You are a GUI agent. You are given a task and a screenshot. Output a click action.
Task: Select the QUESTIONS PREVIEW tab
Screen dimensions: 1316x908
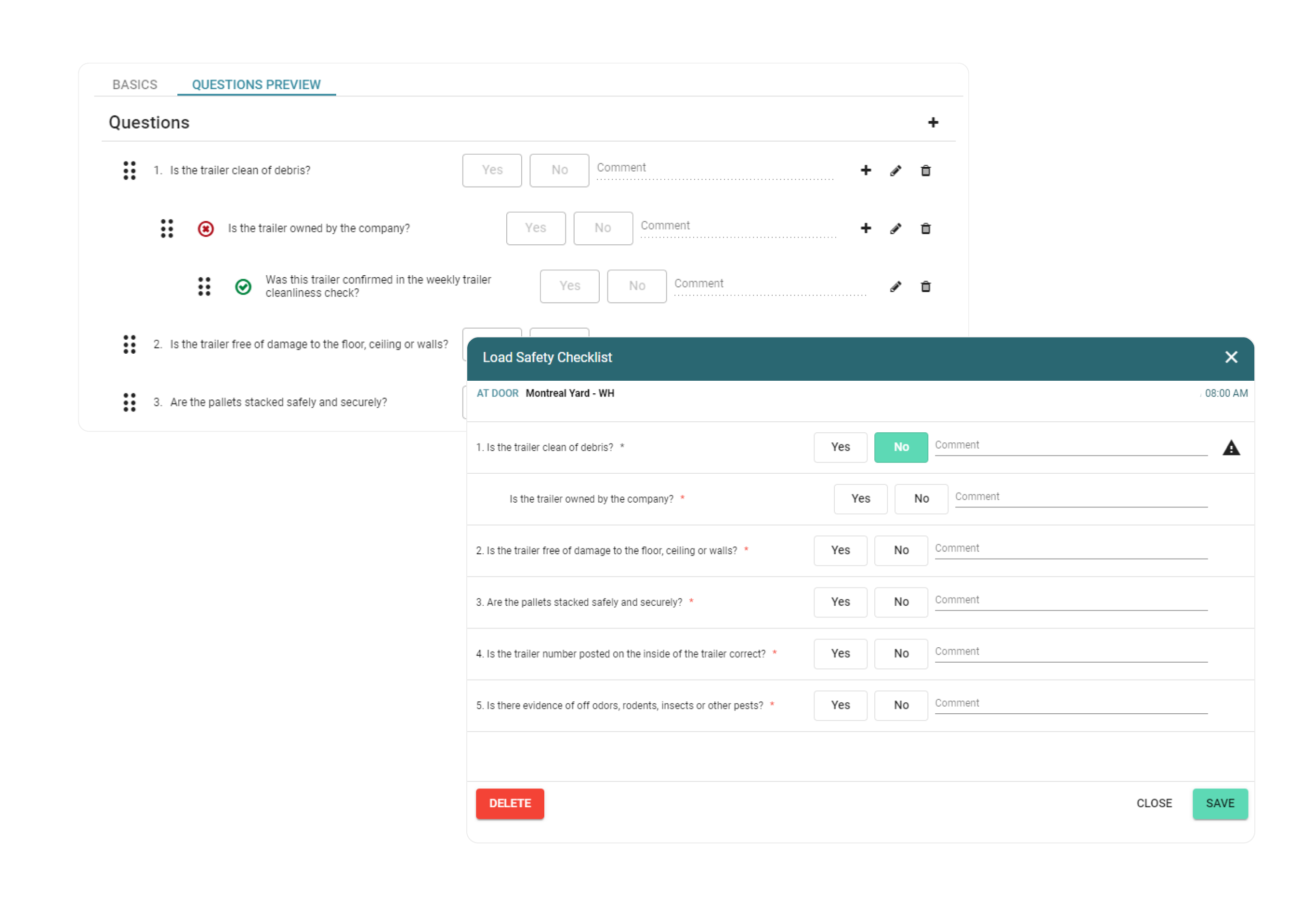click(x=256, y=84)
